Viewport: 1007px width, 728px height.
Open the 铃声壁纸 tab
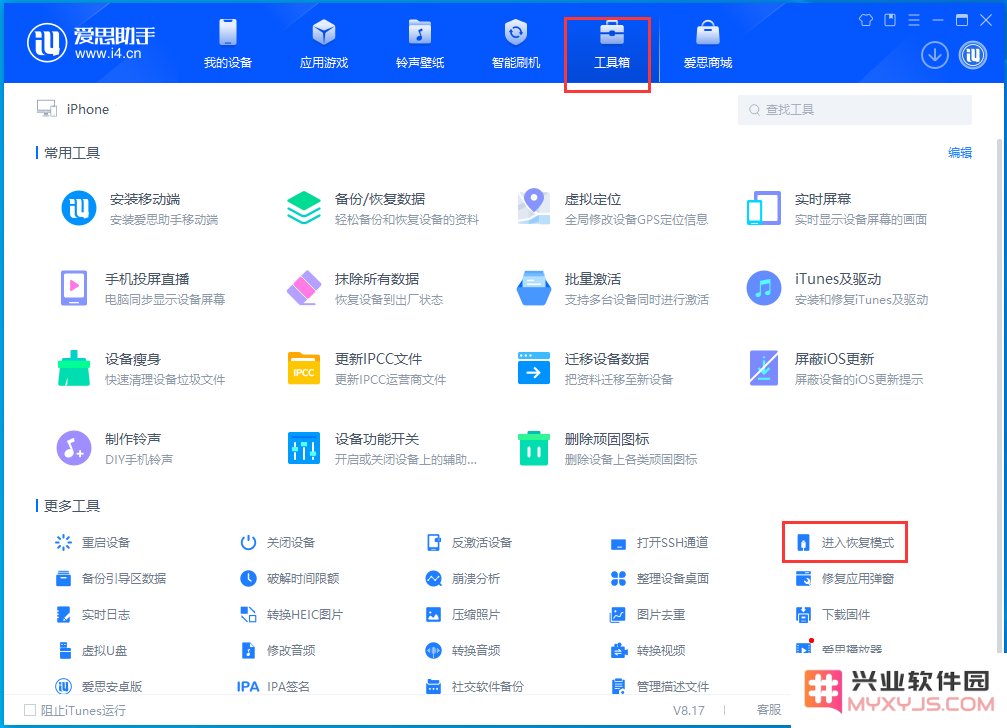click(x=420, y=44)
